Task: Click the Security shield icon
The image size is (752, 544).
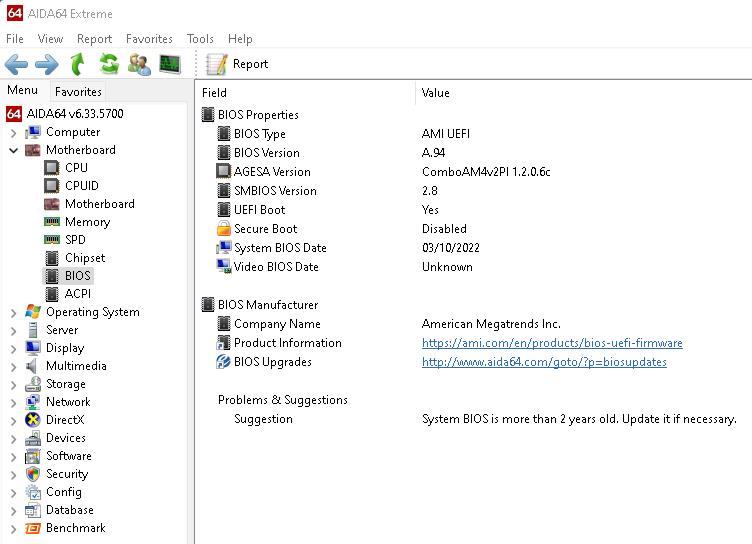Action: (33, 474)
